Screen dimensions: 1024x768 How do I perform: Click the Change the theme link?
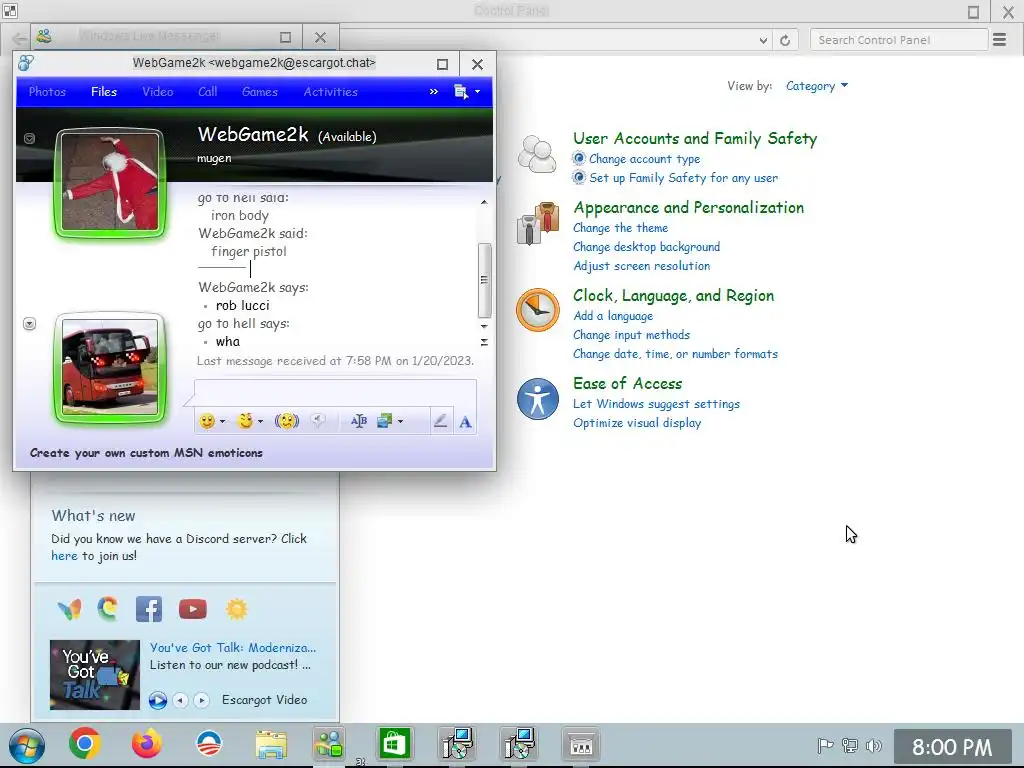point(620,228)
